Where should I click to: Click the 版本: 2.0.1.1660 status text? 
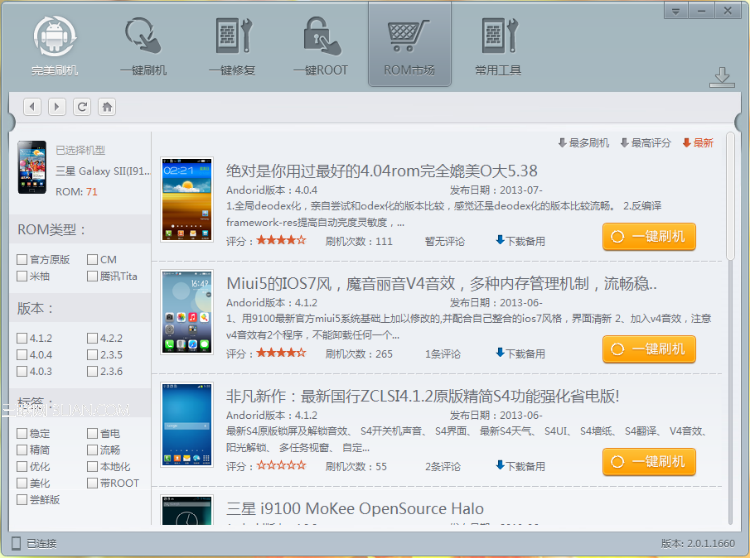pyautogui.click(x=697, y=543)
